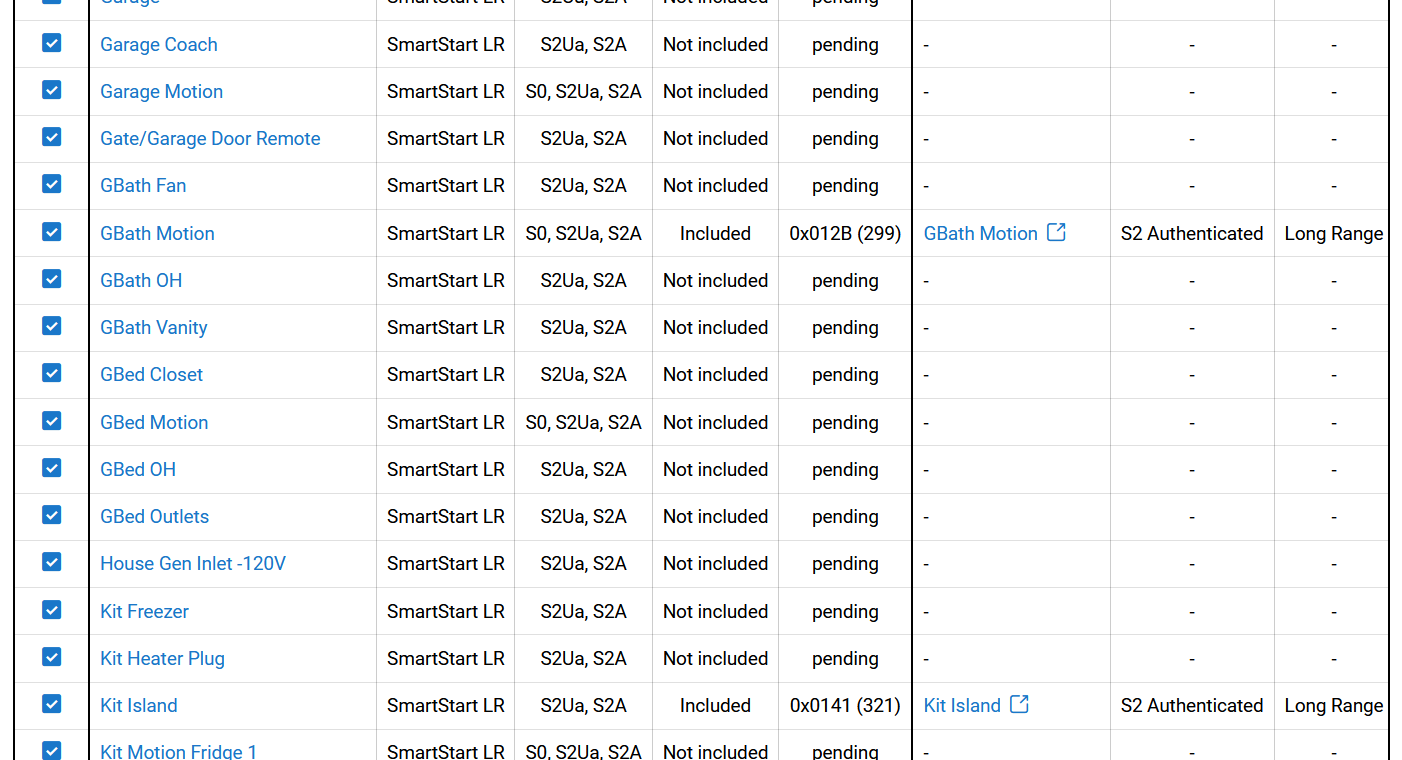Open the Garage Motion entry link

click(x=161, y=92)
